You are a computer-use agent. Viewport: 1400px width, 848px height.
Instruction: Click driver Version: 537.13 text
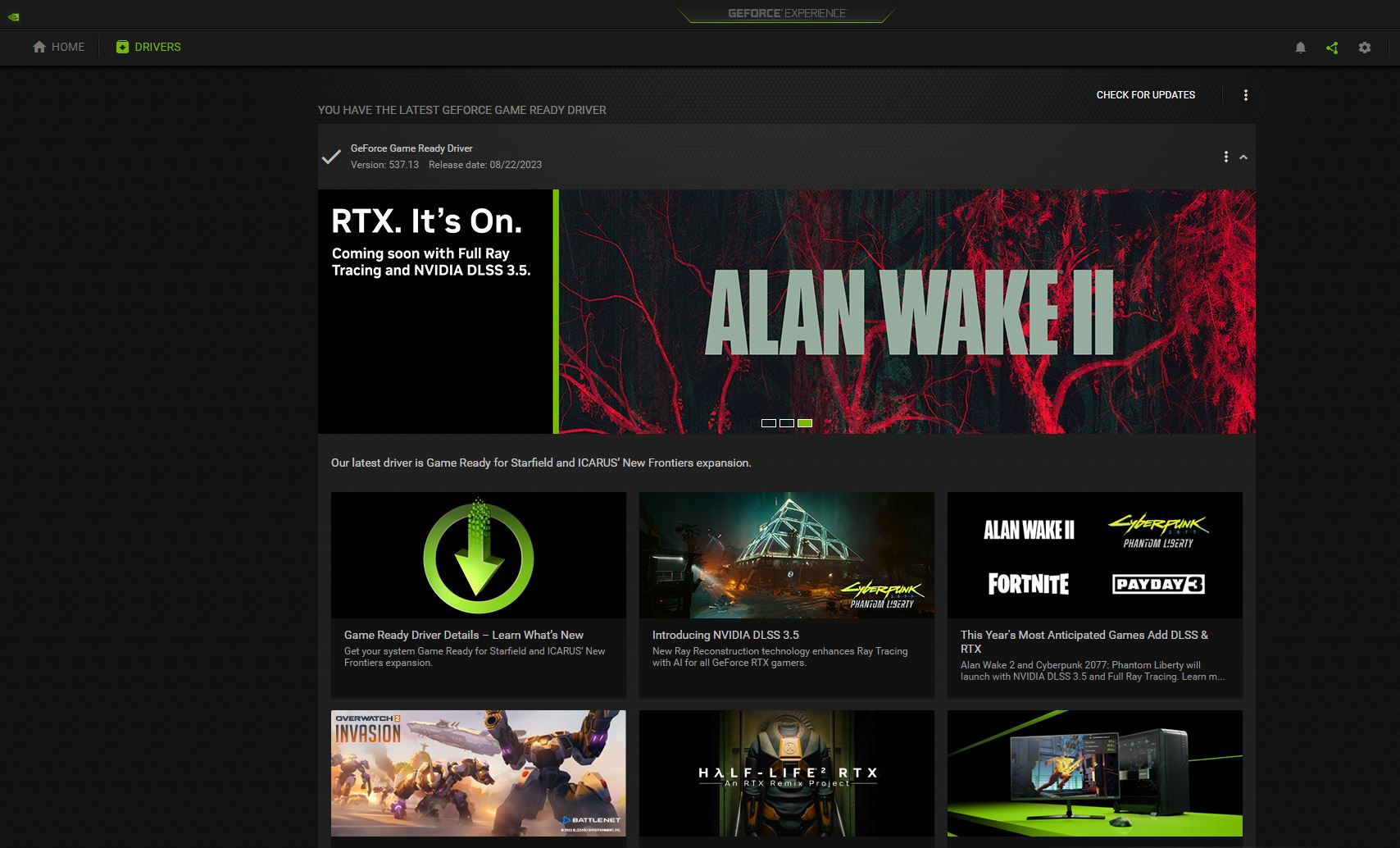(384, 165)
